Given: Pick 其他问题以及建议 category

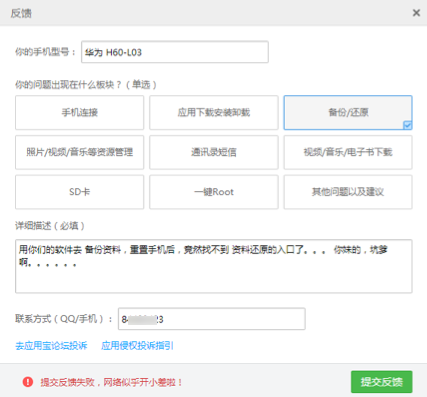Looking at the screenshot, I should pos(348,192).
